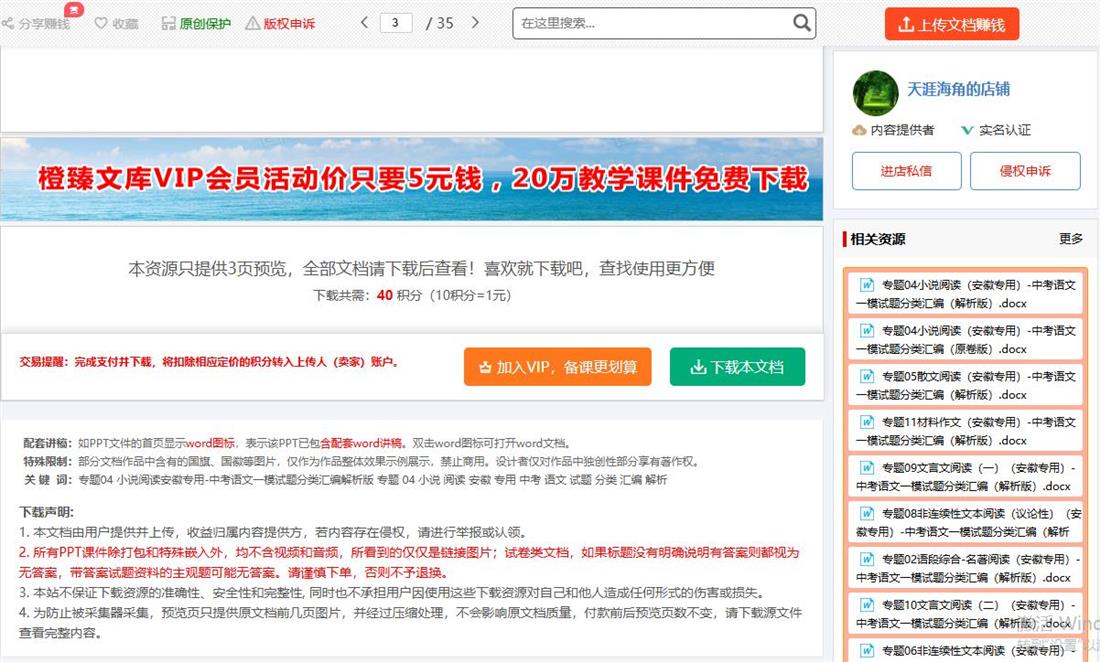Click the 橙臻文库VIP promotional banner
This screenshot has width=1100, height=662.
412,179
